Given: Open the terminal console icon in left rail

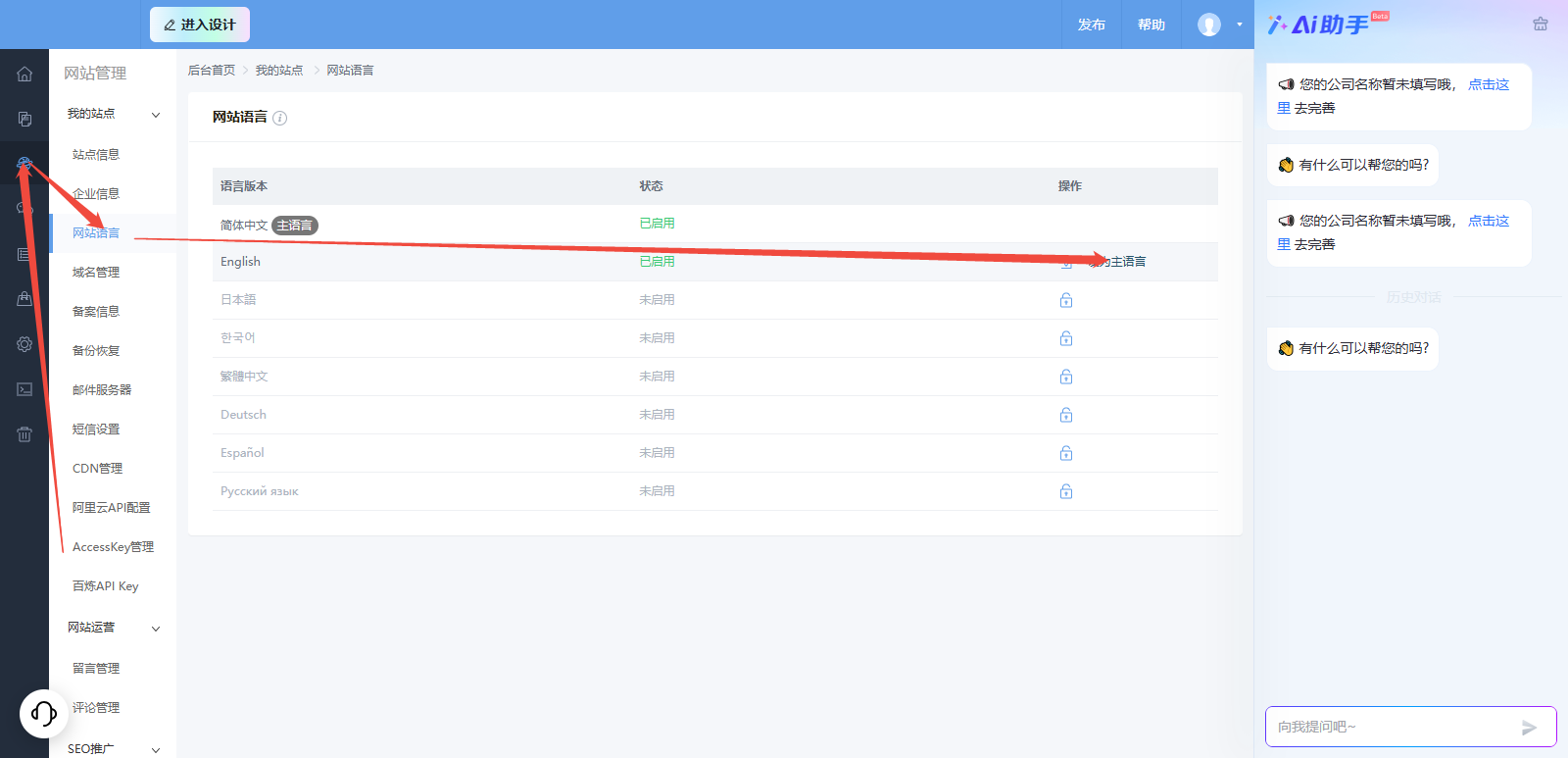Looking at the screenshot, I should 24,389.
